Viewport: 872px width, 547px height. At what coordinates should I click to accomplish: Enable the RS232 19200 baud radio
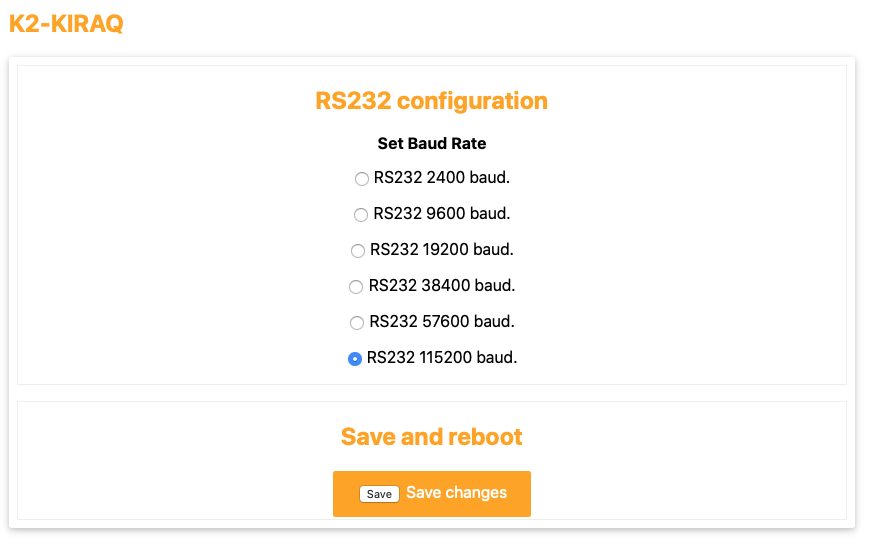[x=358, y=251]
